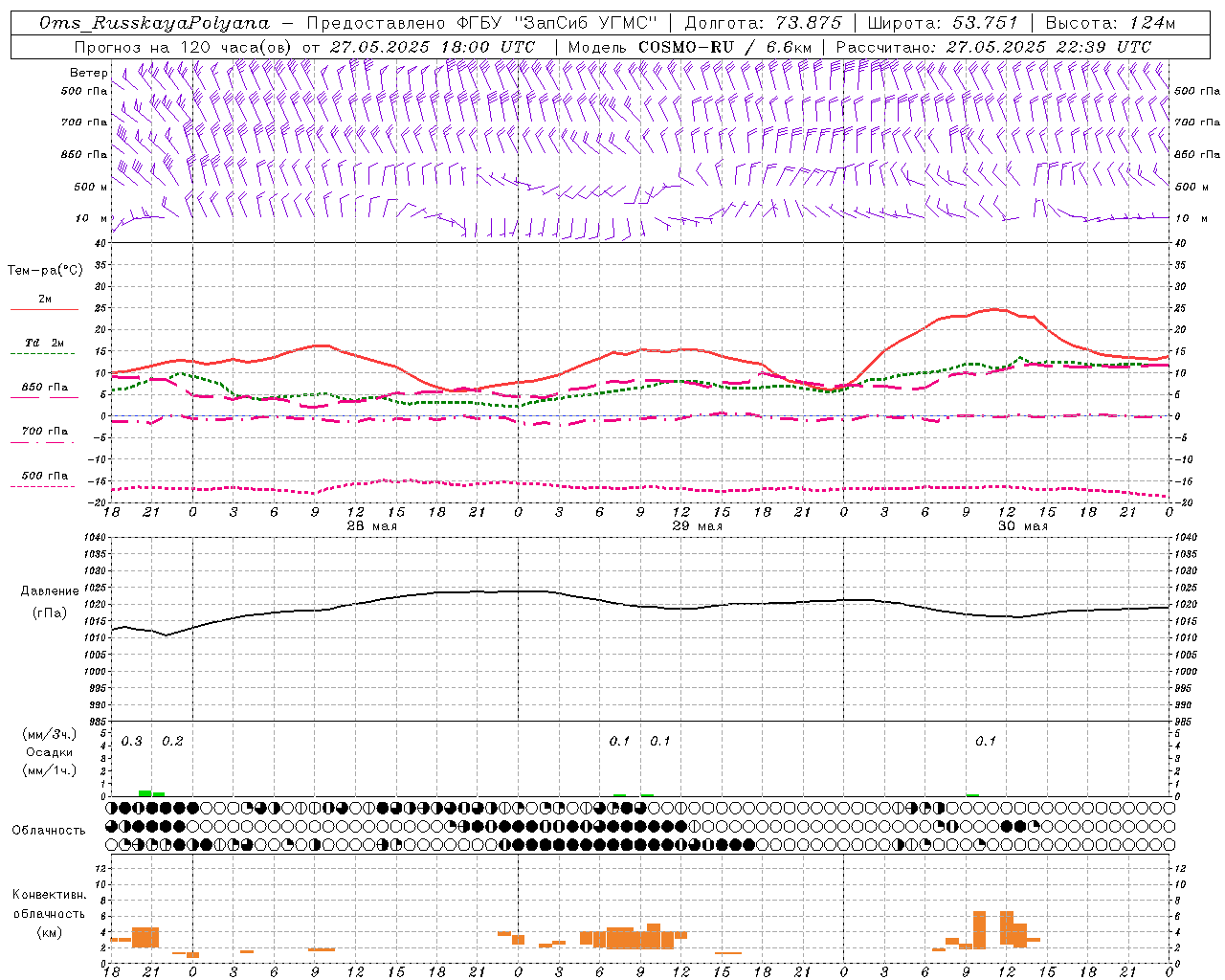Click the Модель COSMO-RU / 6.6км text
This screenshot has width=1225, height=980.
click(x=690, y=47)
